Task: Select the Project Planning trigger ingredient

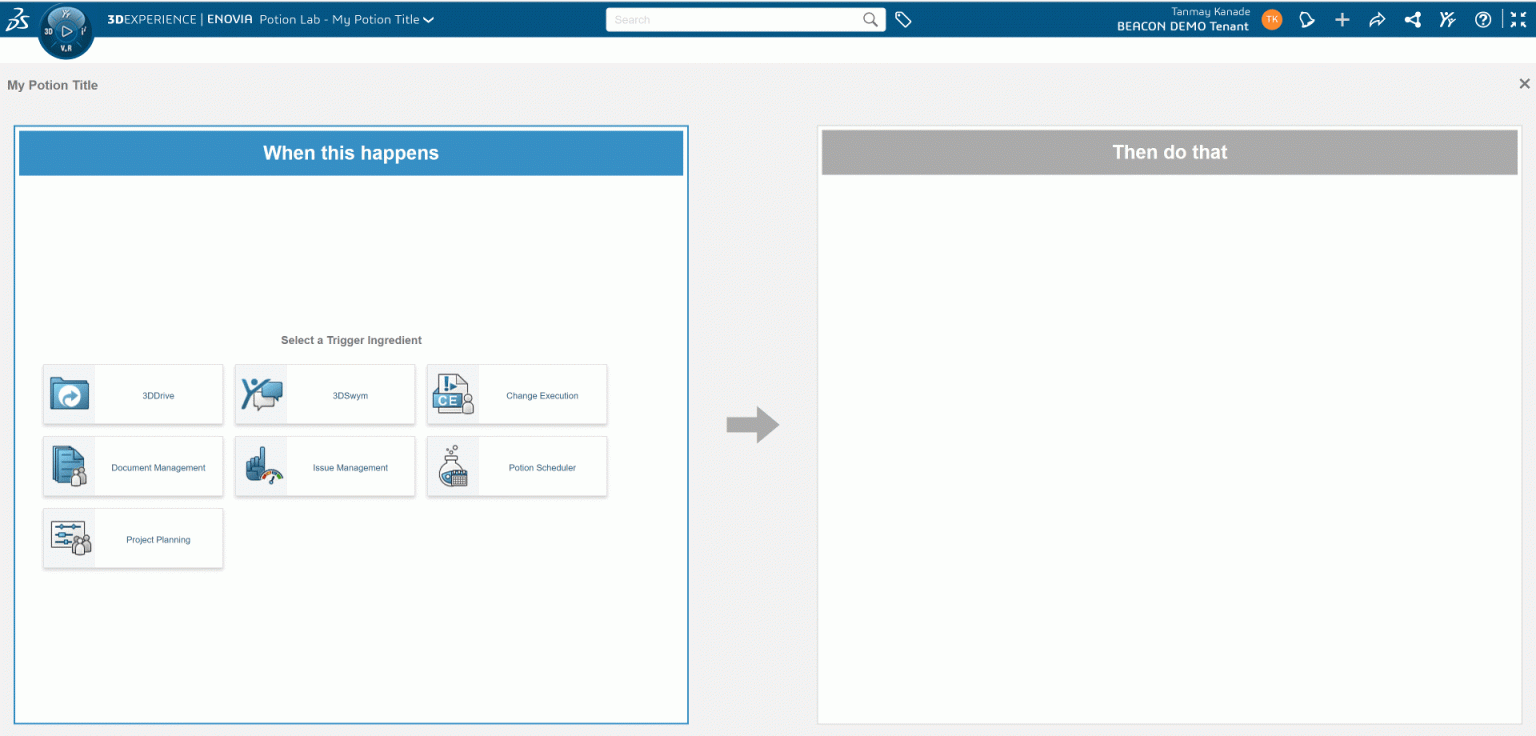Action: click(x=133, y=539)
